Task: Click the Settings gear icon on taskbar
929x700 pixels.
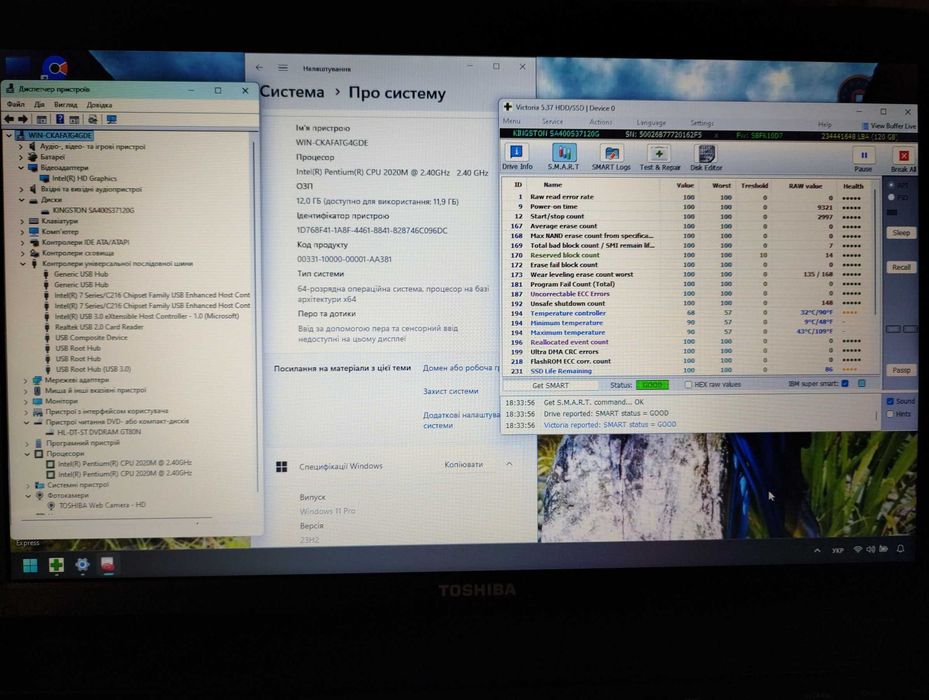Action: [x=82, y=565]
